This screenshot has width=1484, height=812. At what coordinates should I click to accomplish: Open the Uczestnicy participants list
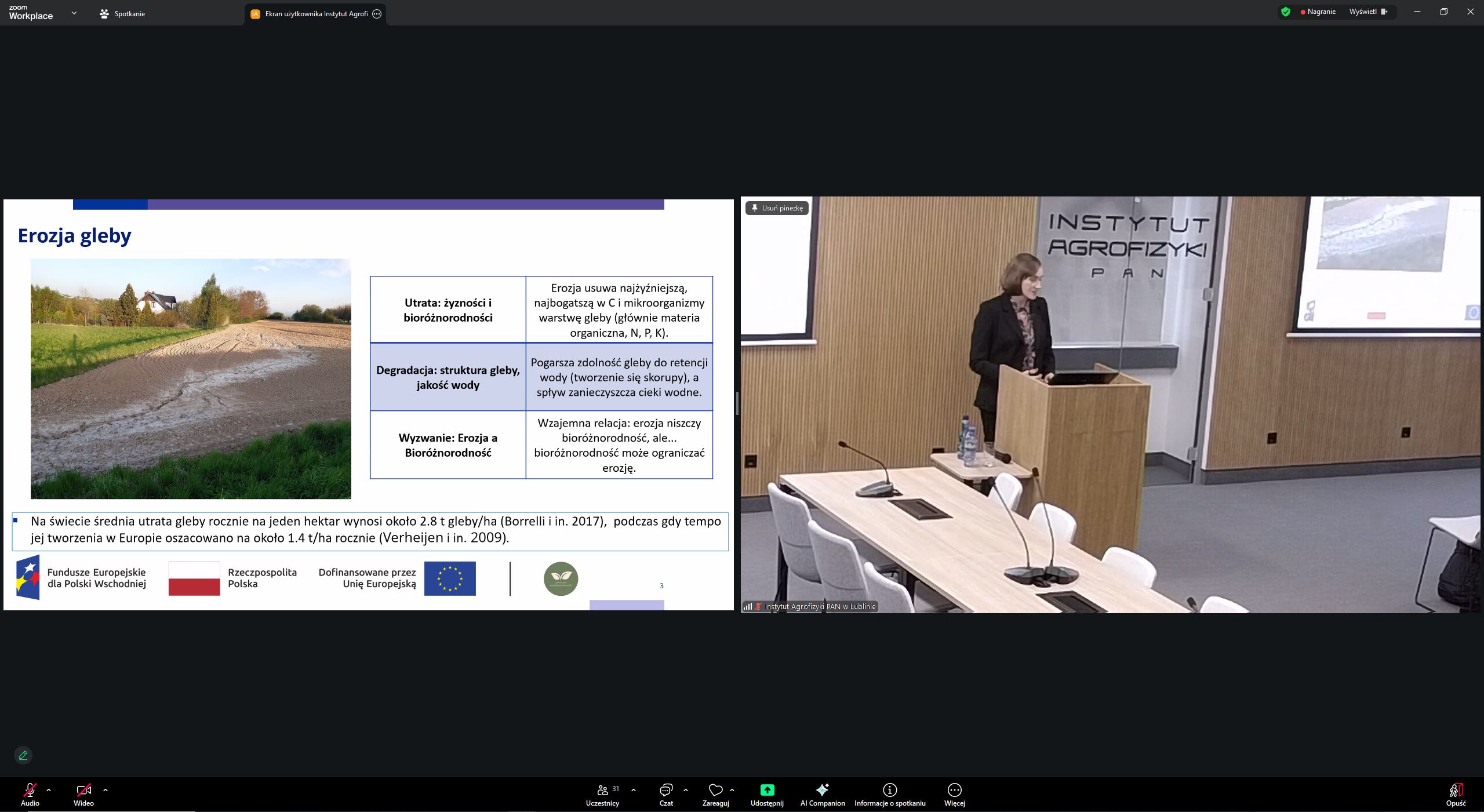[x=603, y=790]
